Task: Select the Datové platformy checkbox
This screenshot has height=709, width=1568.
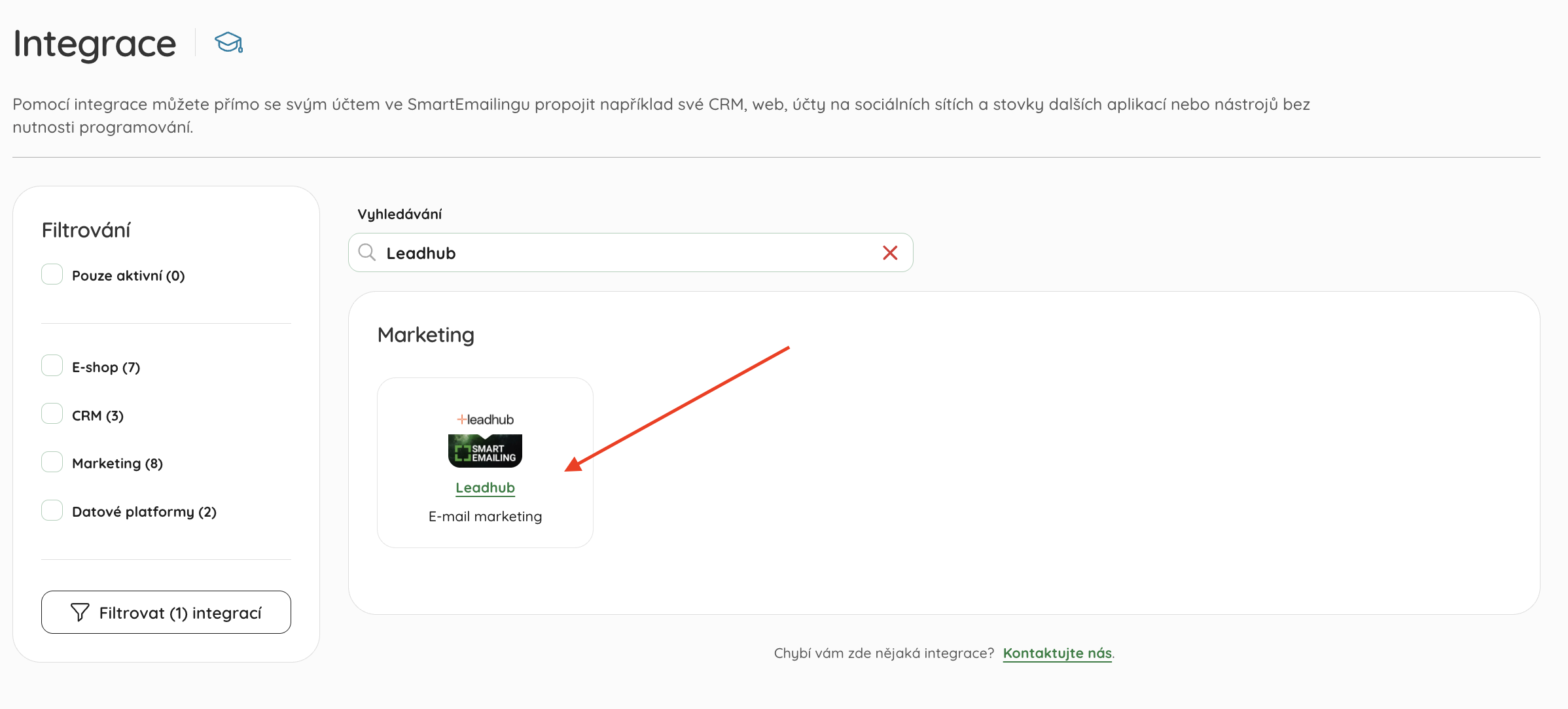Action: point(52,510)
